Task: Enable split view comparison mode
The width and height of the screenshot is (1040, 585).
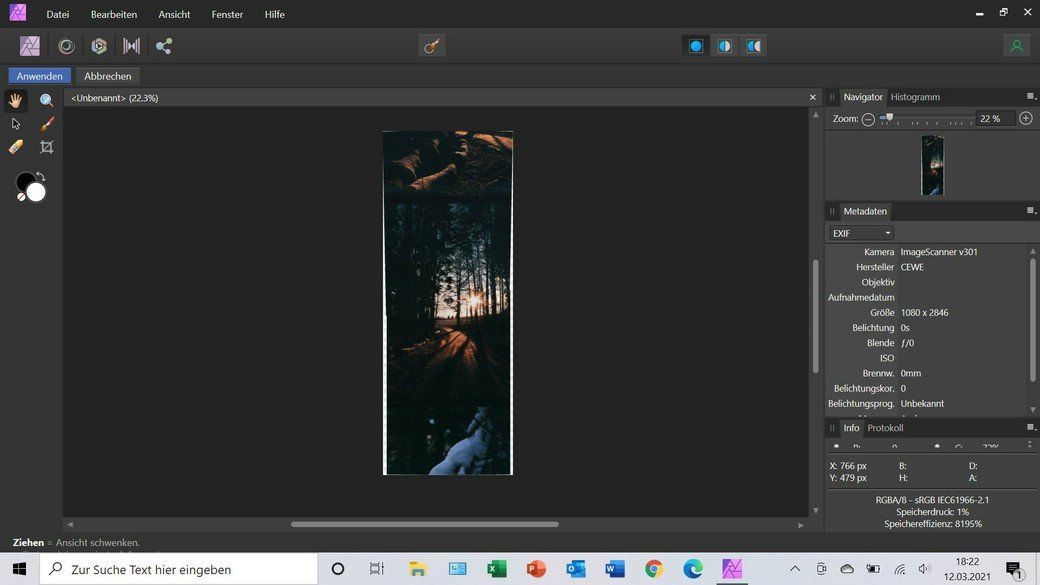Action: (724, 46)
